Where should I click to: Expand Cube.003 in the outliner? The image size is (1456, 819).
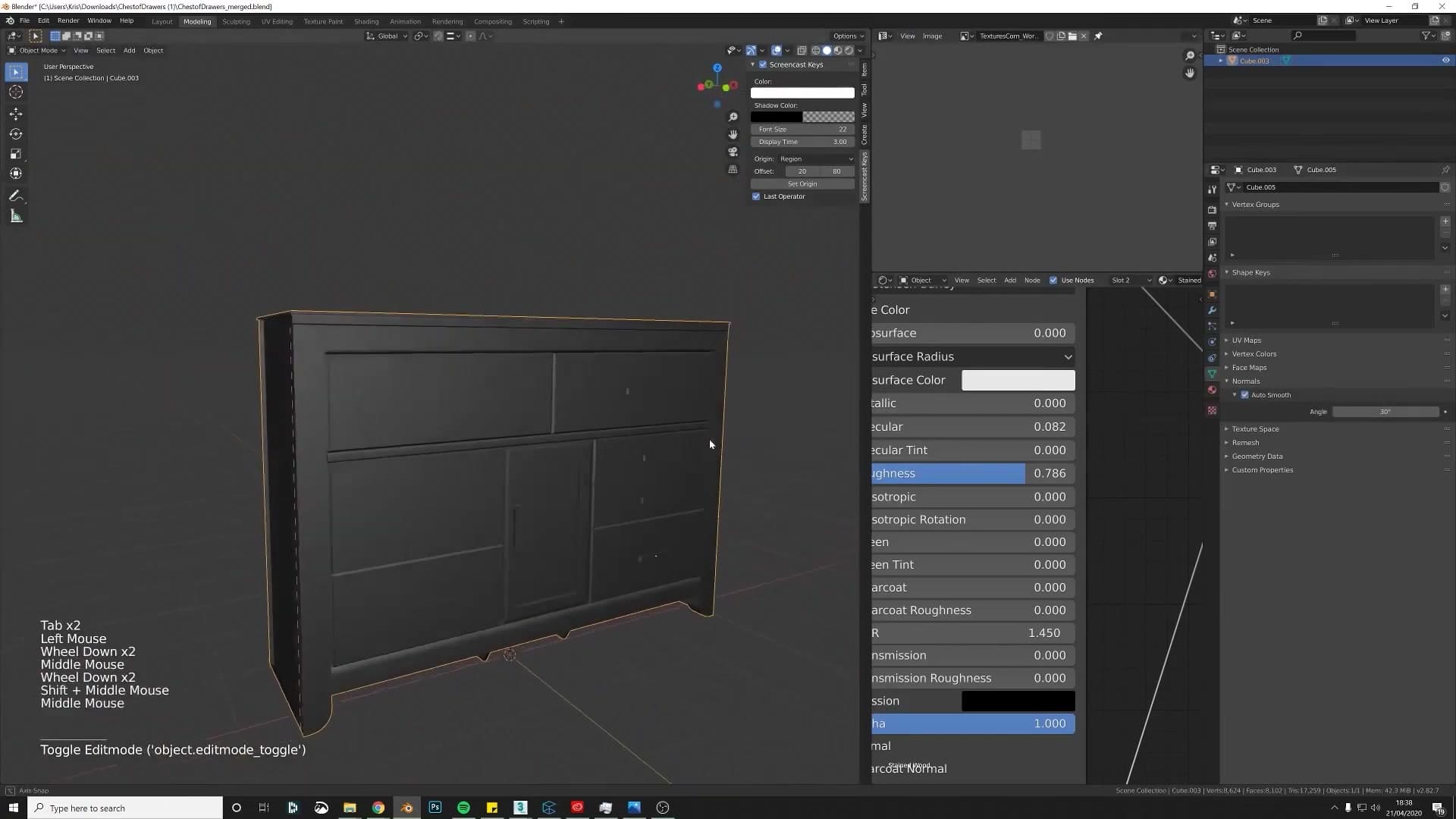click(1220, 61)
